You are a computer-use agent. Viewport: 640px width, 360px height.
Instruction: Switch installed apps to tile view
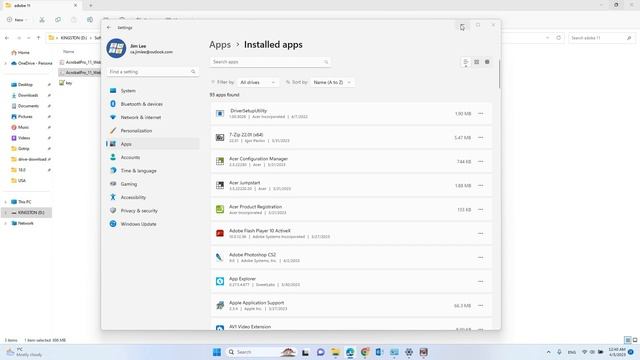[x=487, y=62]
